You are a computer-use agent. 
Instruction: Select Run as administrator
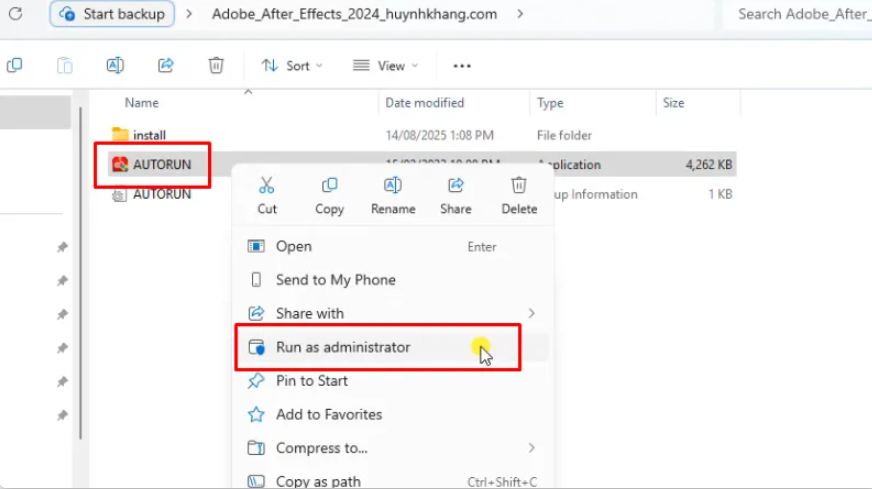pyautogui.click(x=343, y=347)
